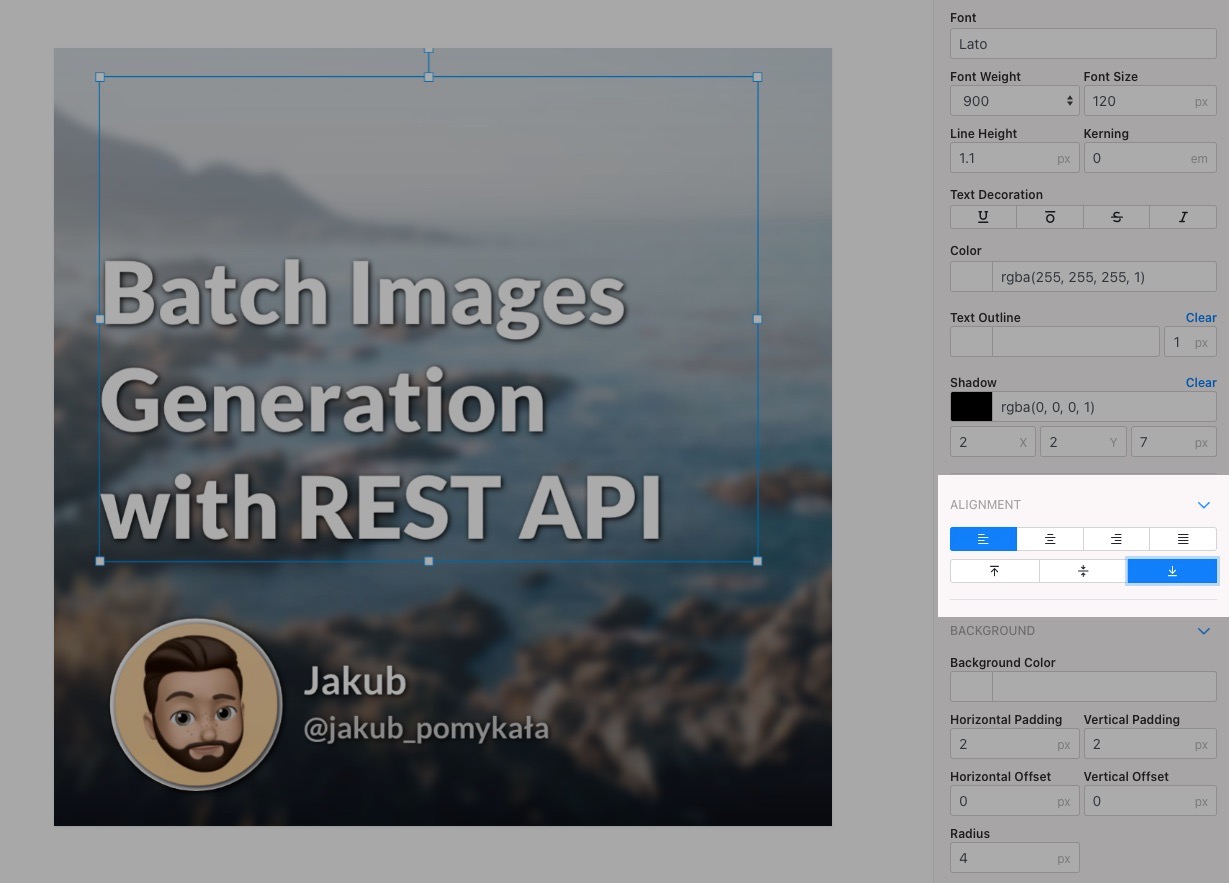Open the text color swatch
Image resolution: width=1229 pixels, height=883 pixels.
971,277
